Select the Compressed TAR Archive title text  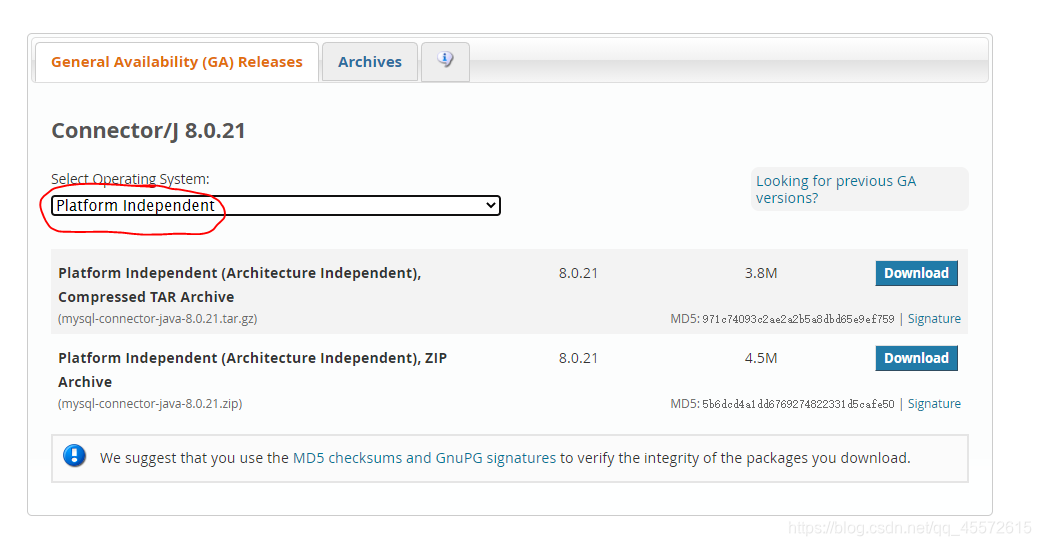[x=240, y=285]
